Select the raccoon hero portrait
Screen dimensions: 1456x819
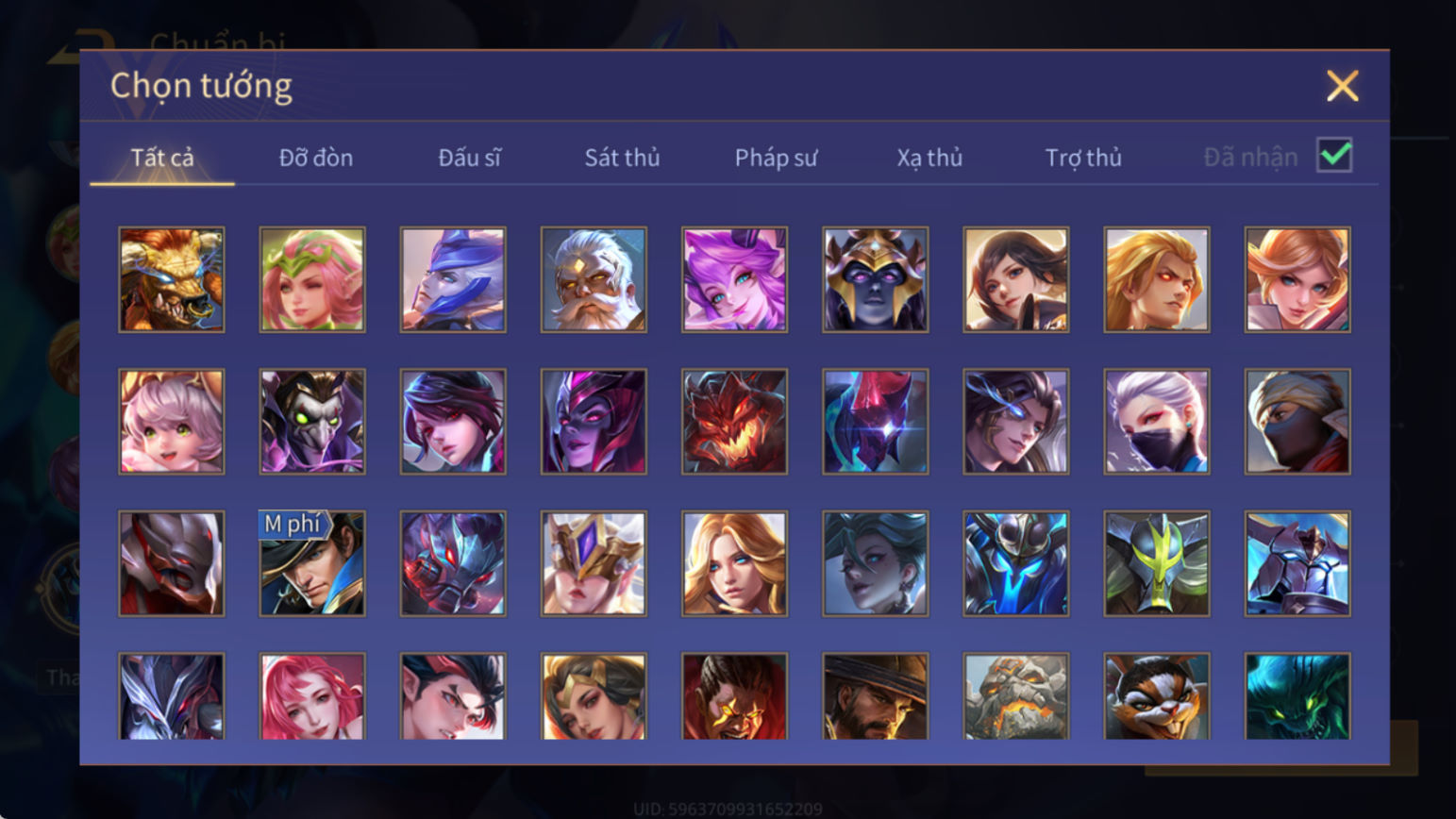pyautogui.click(x=1156, y=696)
